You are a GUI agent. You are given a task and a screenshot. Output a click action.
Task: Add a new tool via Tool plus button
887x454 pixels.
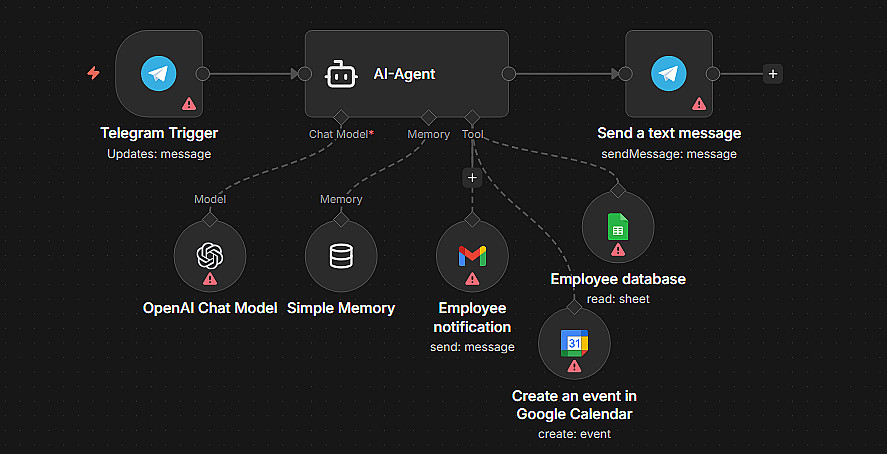tap(472, 178)
